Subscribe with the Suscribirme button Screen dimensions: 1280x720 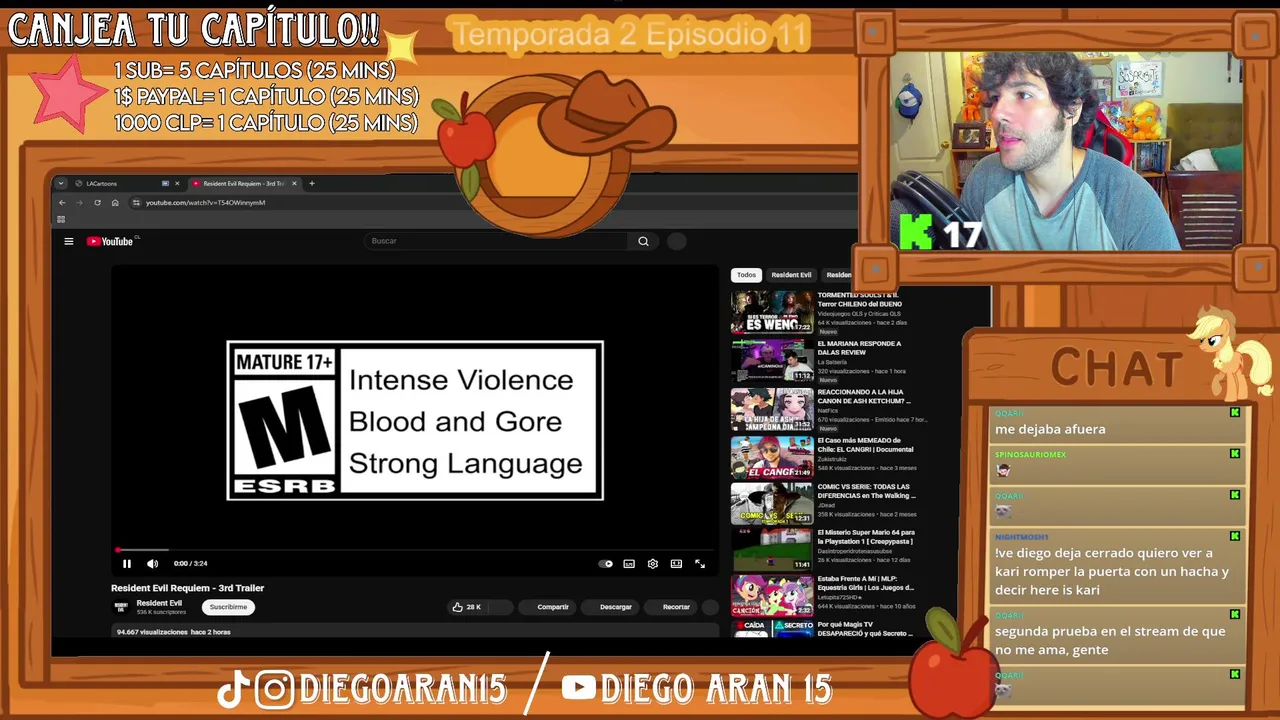[228, 607]
